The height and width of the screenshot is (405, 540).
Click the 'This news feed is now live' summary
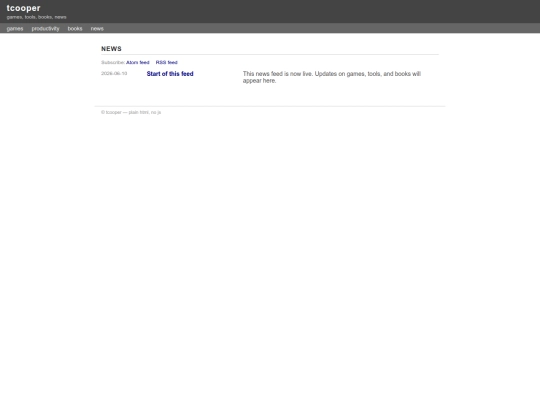[332, 77]
